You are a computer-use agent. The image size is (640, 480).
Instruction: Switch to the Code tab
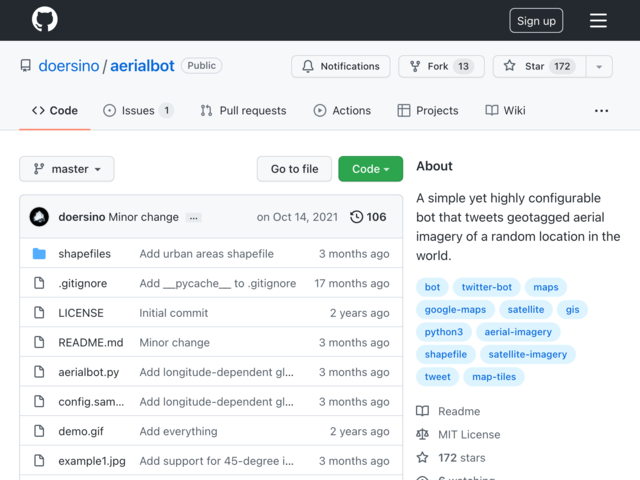pyautogui.click(x=55, y=111)
